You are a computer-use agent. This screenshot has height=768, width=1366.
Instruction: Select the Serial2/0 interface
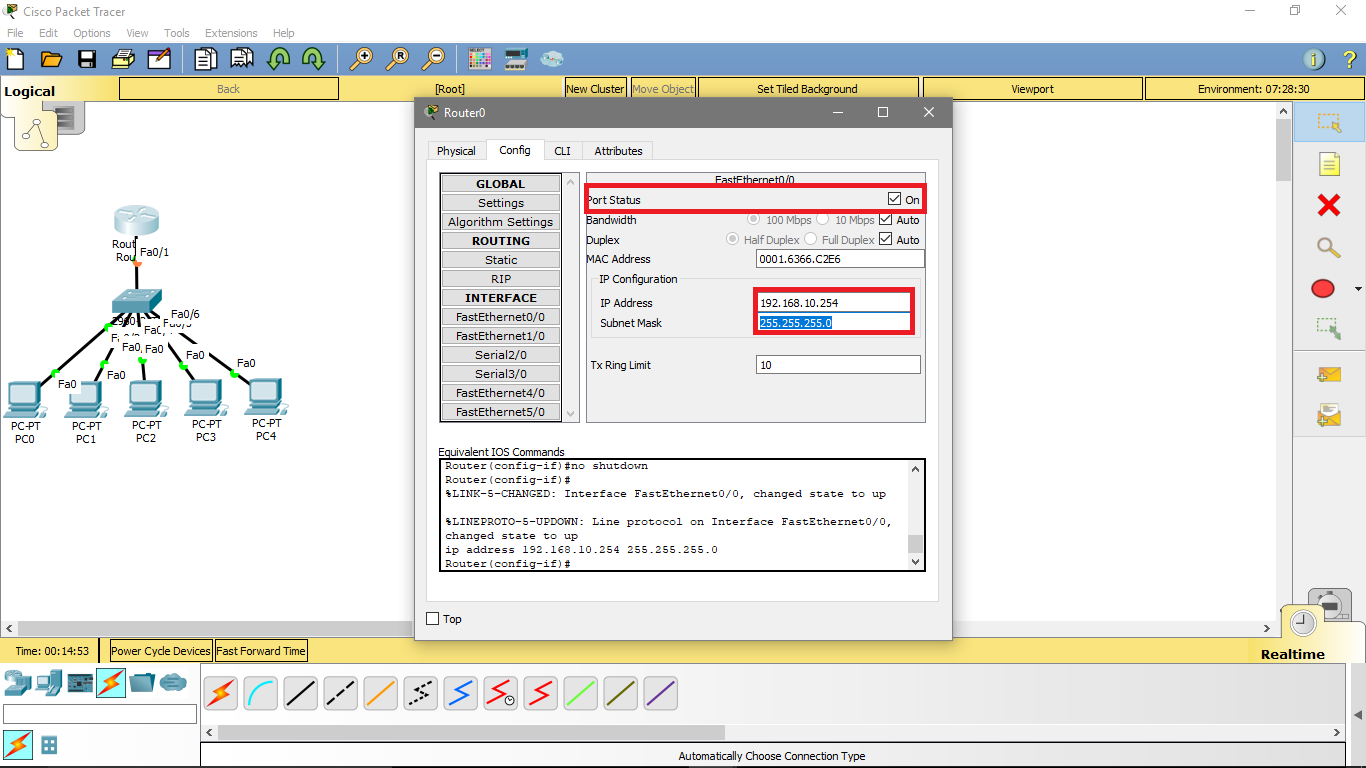coord(500,355)
